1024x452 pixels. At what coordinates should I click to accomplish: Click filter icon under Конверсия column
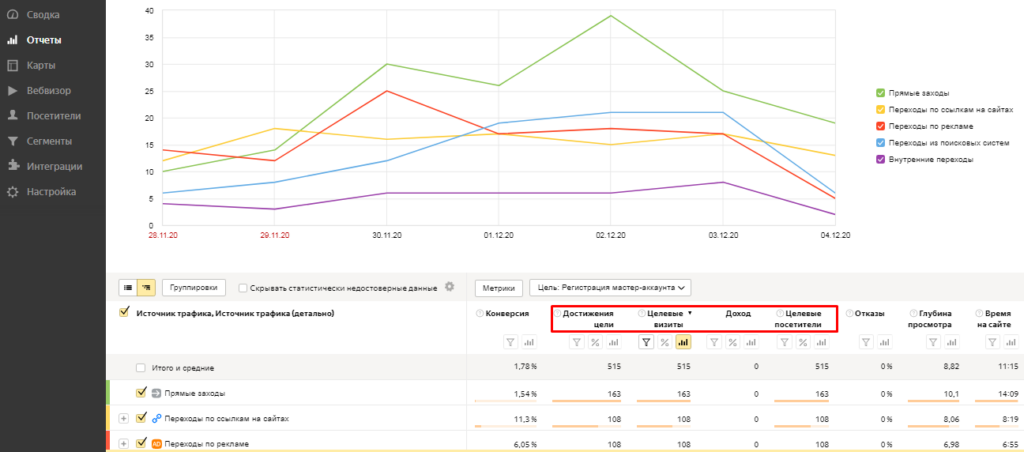click(509, 342)
